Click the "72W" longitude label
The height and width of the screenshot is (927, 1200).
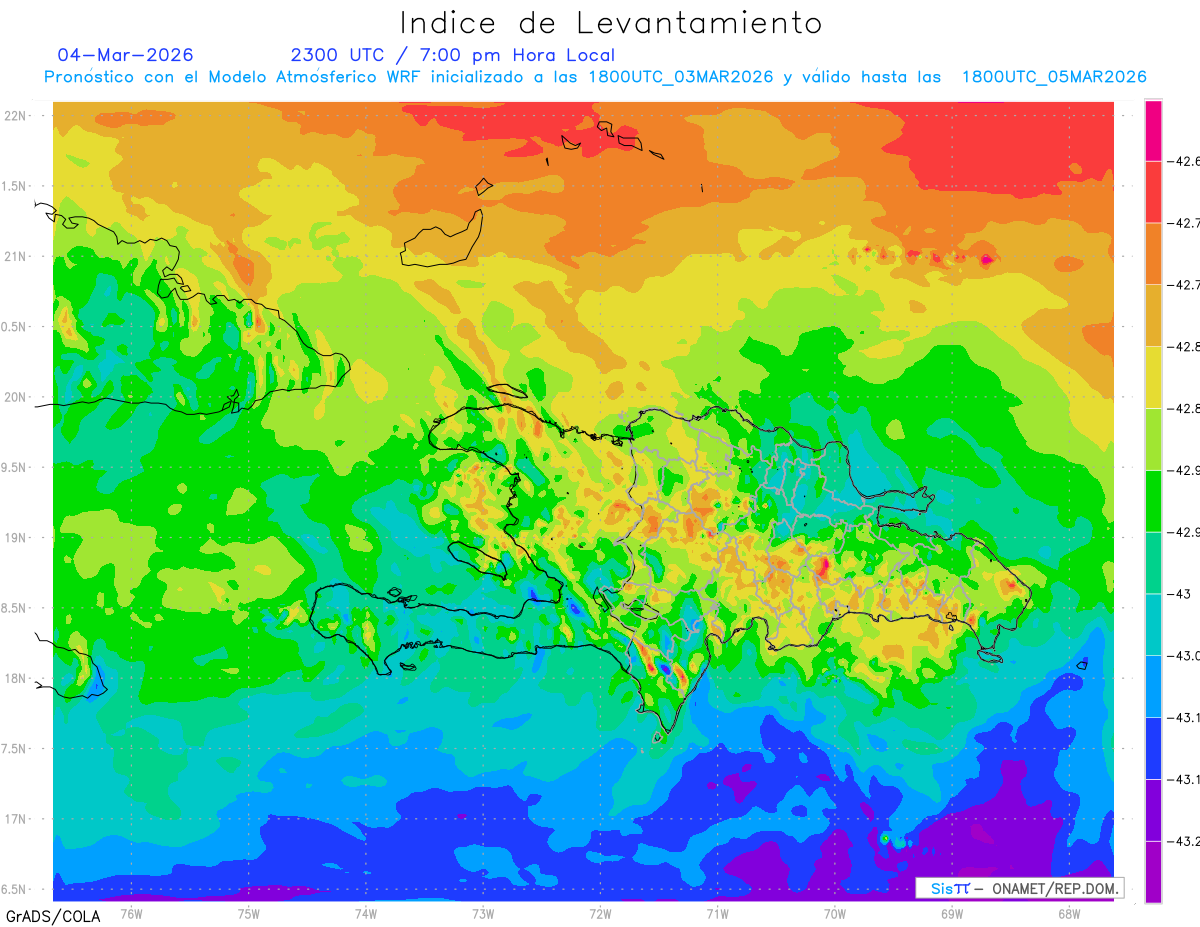pyautogui.click(x=600, y=913)
